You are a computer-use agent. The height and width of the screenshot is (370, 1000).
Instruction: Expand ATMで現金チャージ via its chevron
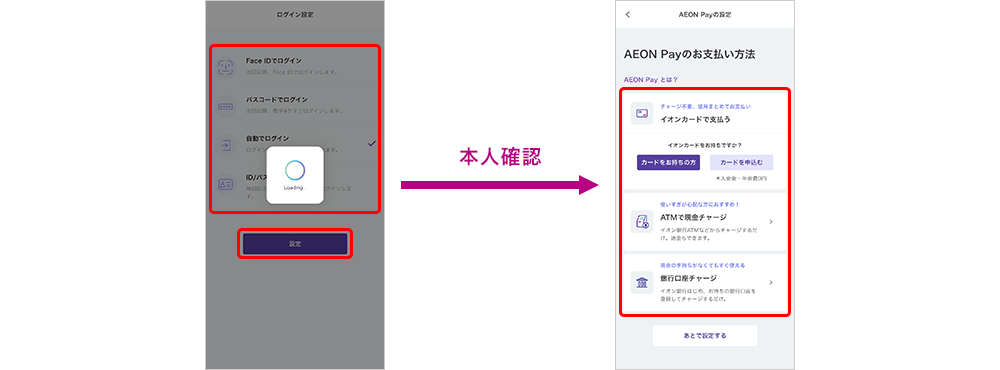(771, 221)
